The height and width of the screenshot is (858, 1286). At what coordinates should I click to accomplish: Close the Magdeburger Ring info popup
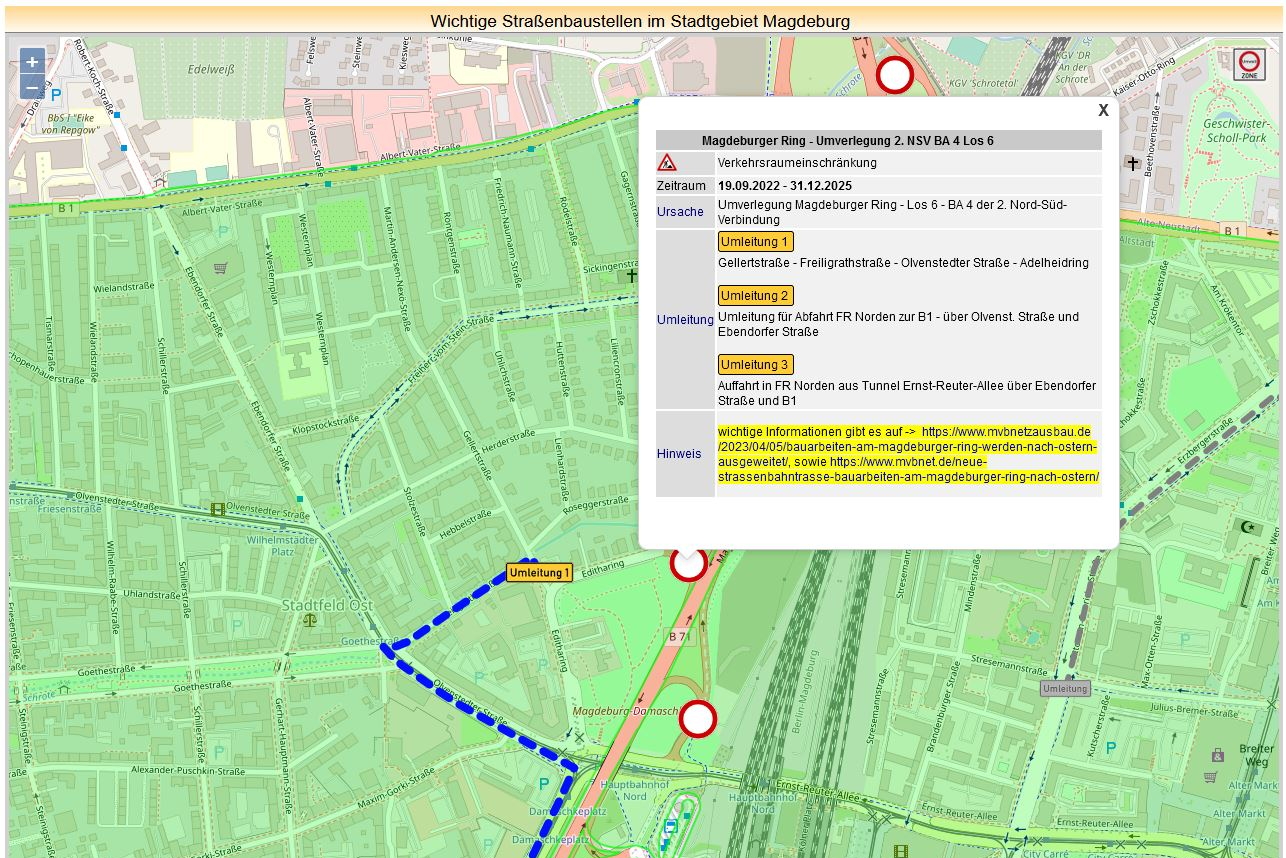(x=1103, y=111)
